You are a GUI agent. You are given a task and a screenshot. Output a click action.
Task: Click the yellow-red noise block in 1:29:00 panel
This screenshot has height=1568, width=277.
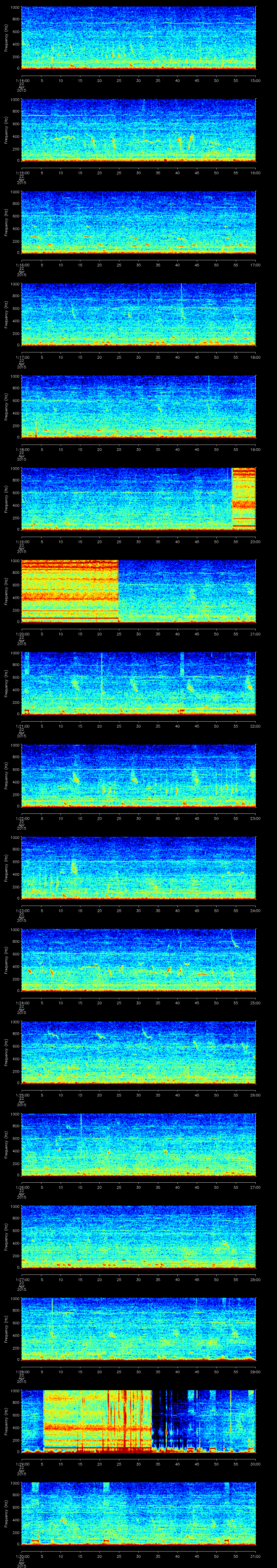pyautogui.click(x=97, y=1421)
